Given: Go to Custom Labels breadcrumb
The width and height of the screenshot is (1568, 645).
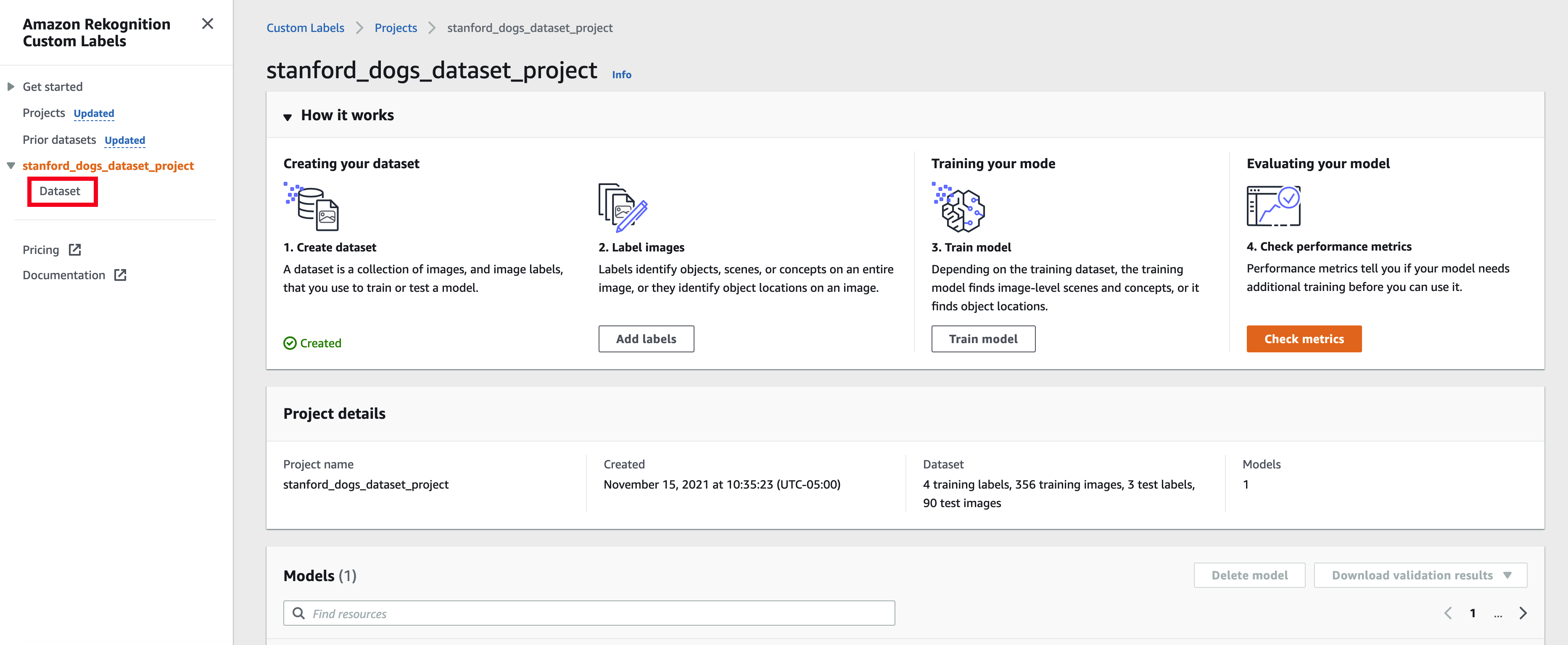Looking at the screenshot, I should click(306, 28).
